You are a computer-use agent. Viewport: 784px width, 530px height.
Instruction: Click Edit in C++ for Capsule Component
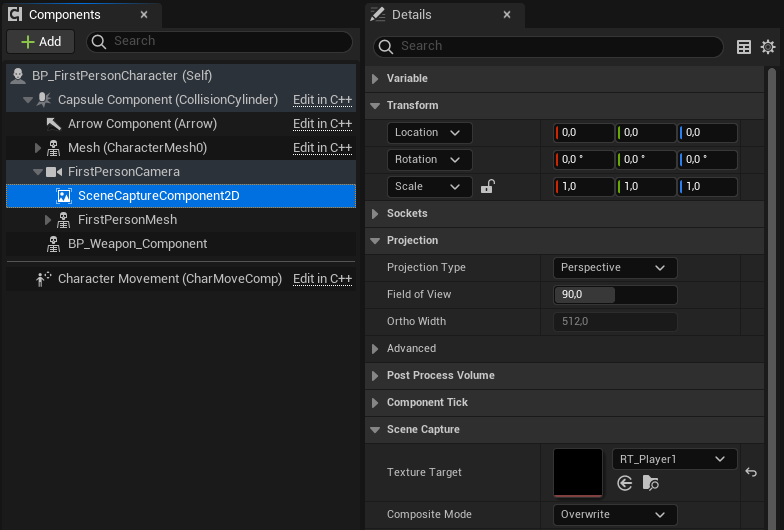322,100
